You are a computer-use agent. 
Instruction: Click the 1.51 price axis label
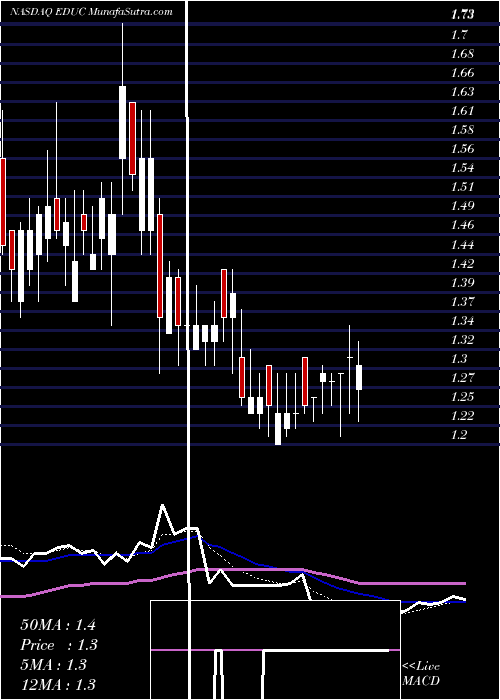click(462, 187)
